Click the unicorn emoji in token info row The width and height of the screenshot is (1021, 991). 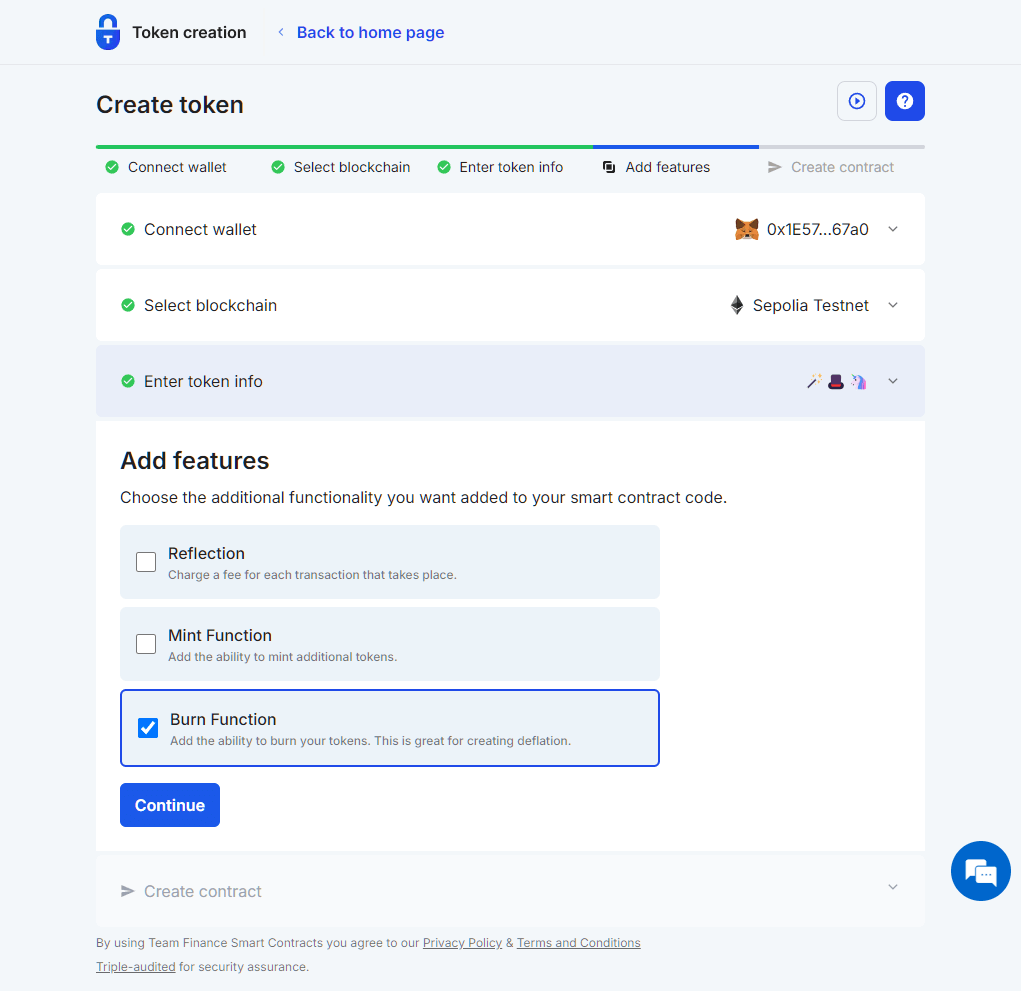858,381
